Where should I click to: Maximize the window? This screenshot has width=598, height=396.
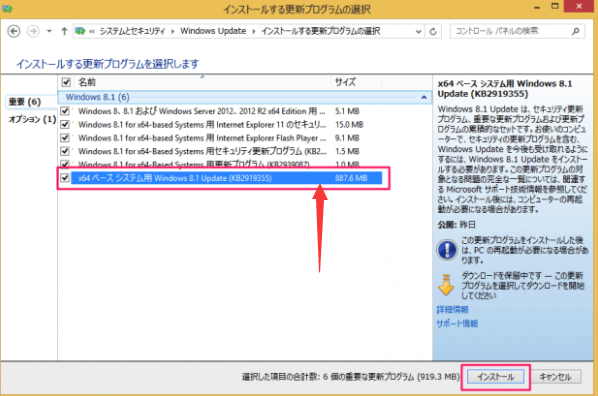pos(555,6)
